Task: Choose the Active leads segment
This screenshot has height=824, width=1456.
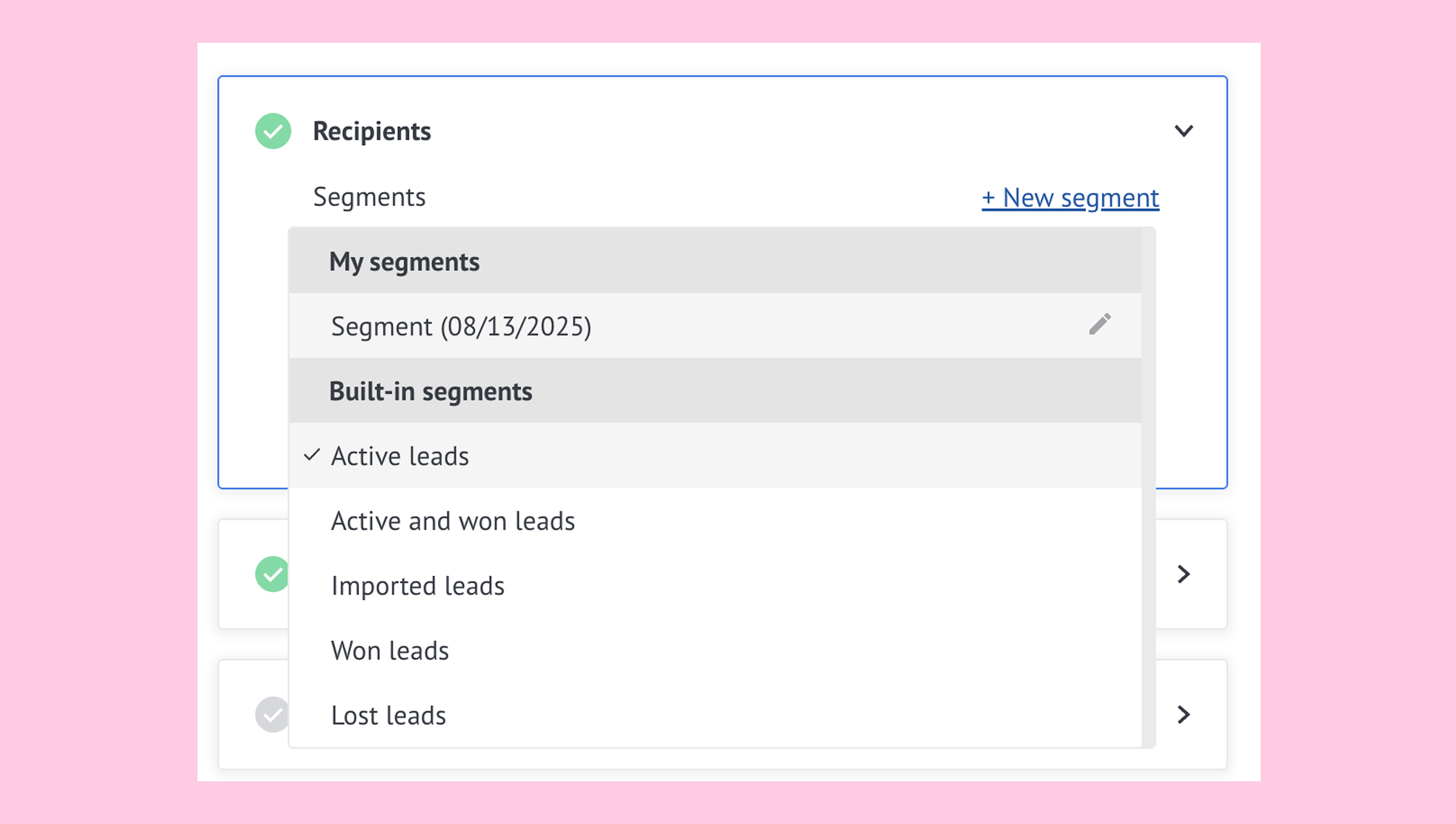Action: point(400,456)
